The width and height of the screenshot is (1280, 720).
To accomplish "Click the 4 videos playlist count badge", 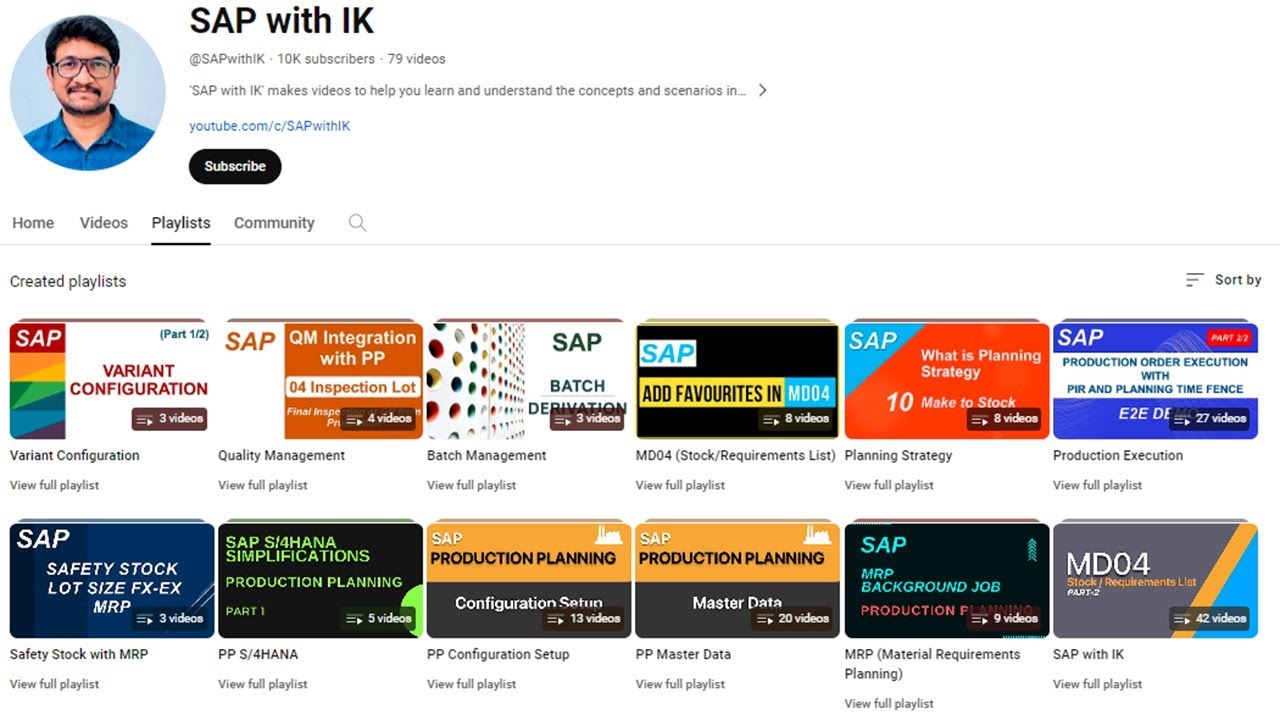I will click(x=378, y=419).
